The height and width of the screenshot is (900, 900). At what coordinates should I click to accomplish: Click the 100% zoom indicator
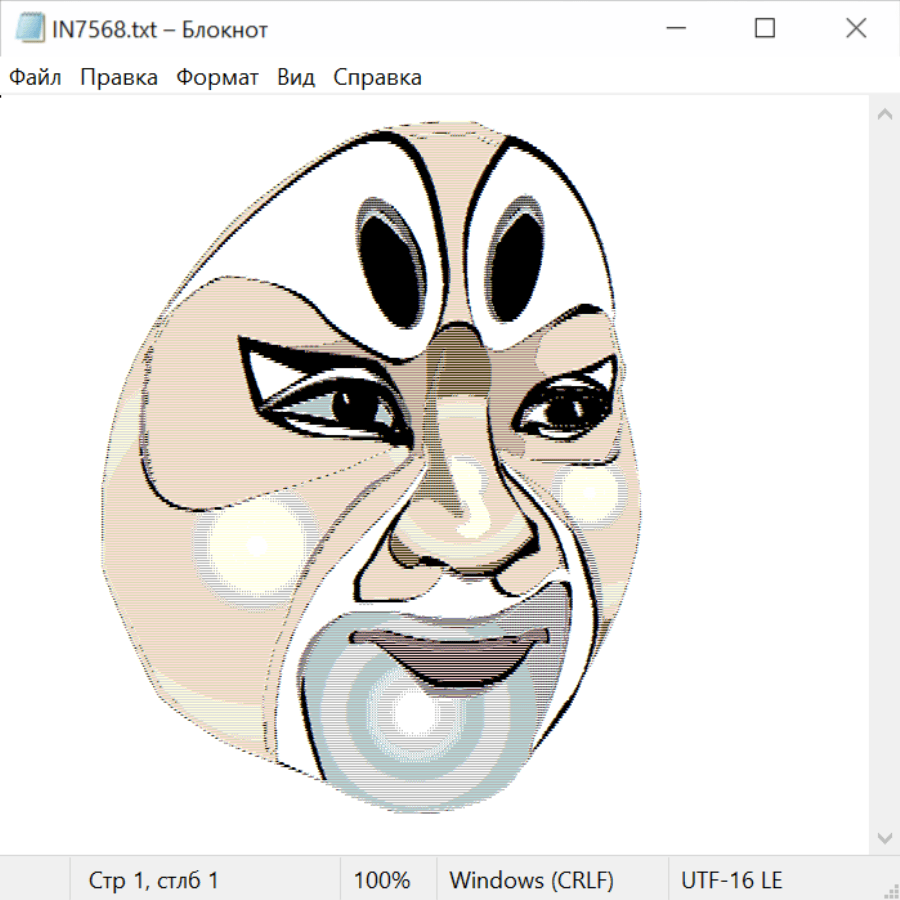[x=382, y=880]
